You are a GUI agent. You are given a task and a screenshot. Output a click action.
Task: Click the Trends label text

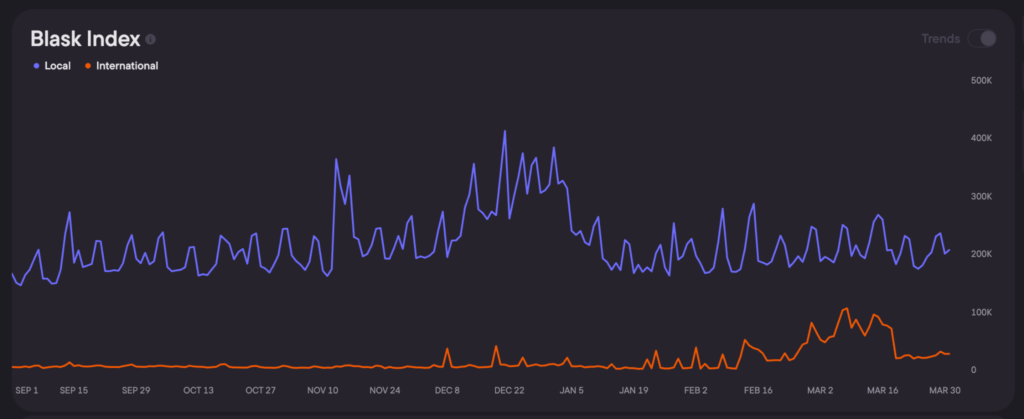tap(940, 39)
